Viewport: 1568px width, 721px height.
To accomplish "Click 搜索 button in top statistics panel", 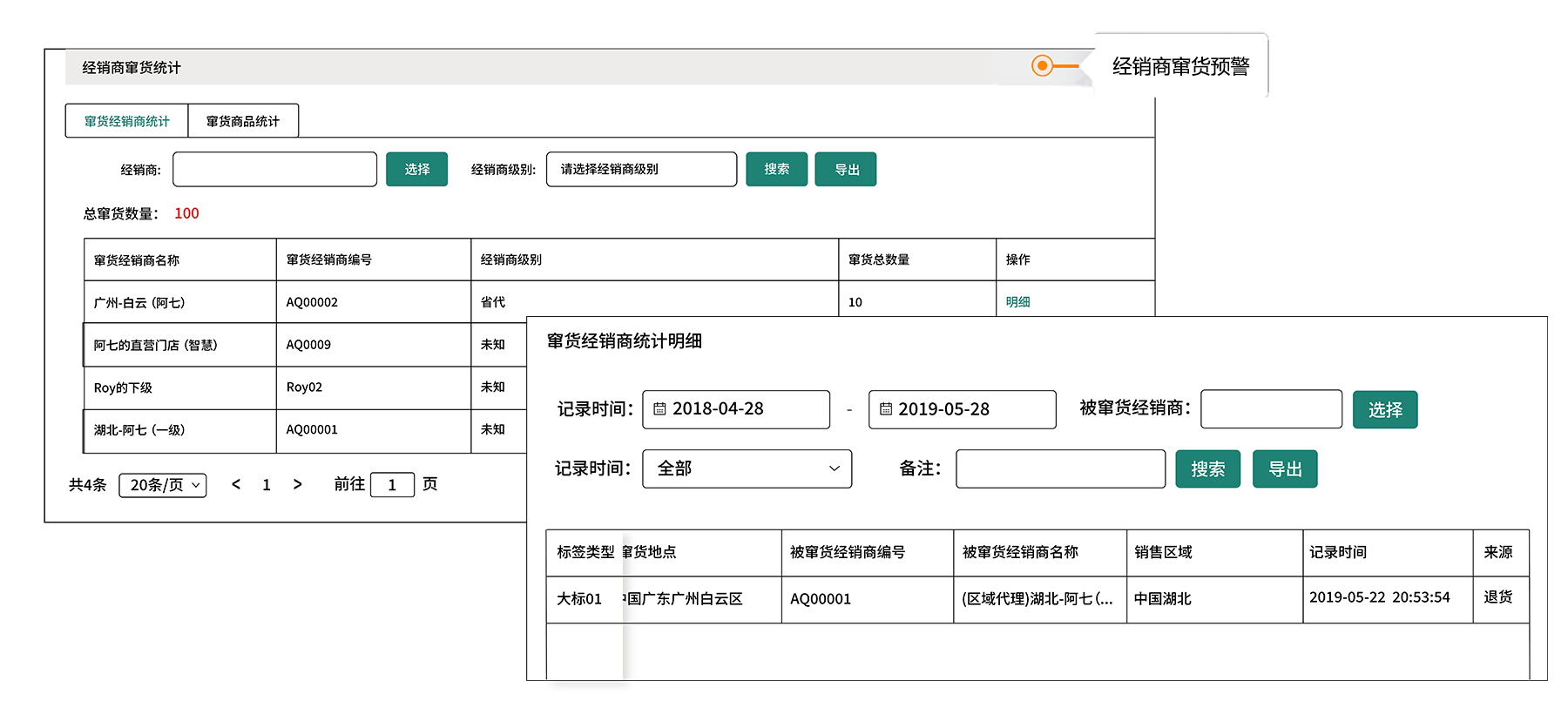I will click(x=776, y=169).
